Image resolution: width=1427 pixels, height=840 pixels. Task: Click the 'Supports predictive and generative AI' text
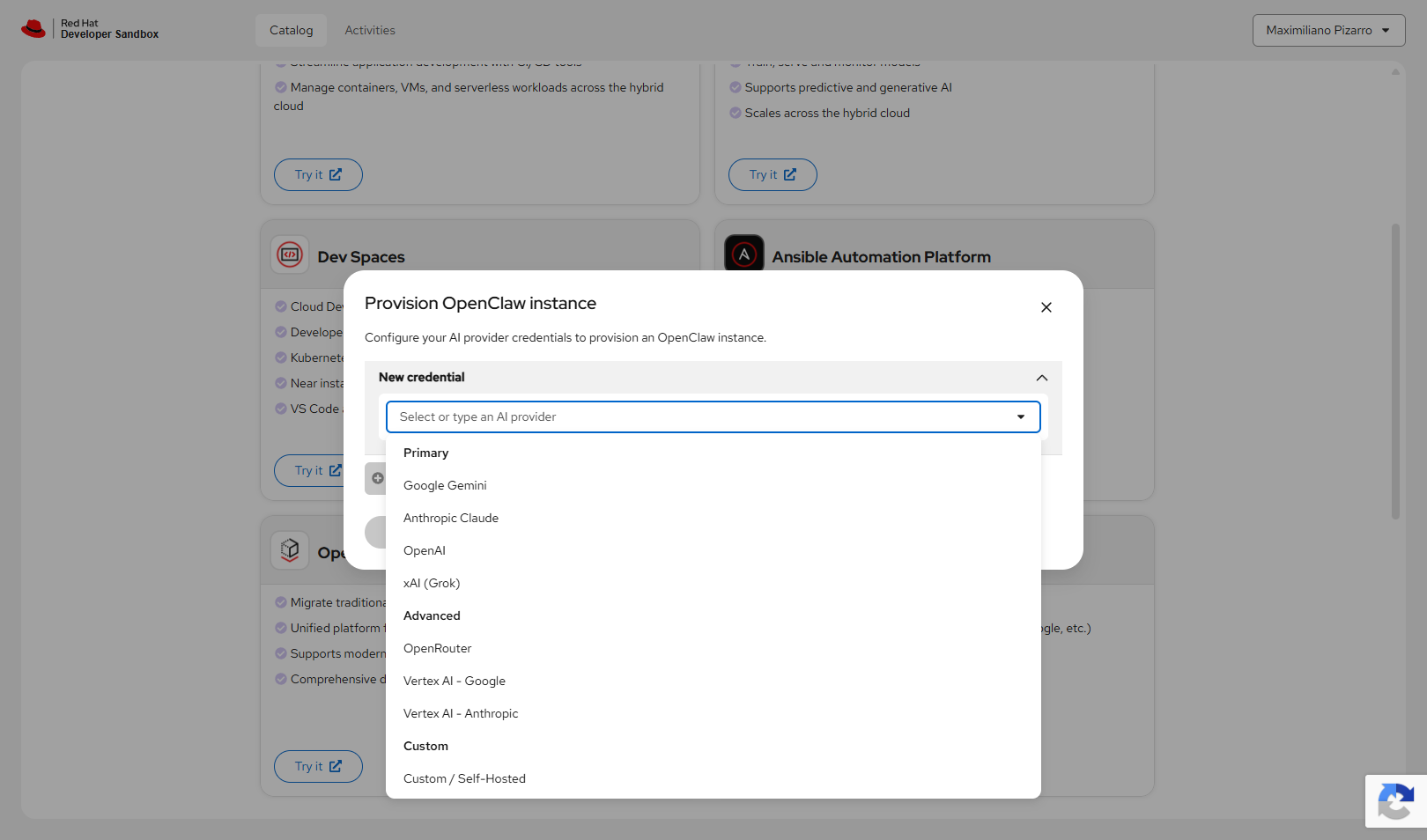[848, 87]
